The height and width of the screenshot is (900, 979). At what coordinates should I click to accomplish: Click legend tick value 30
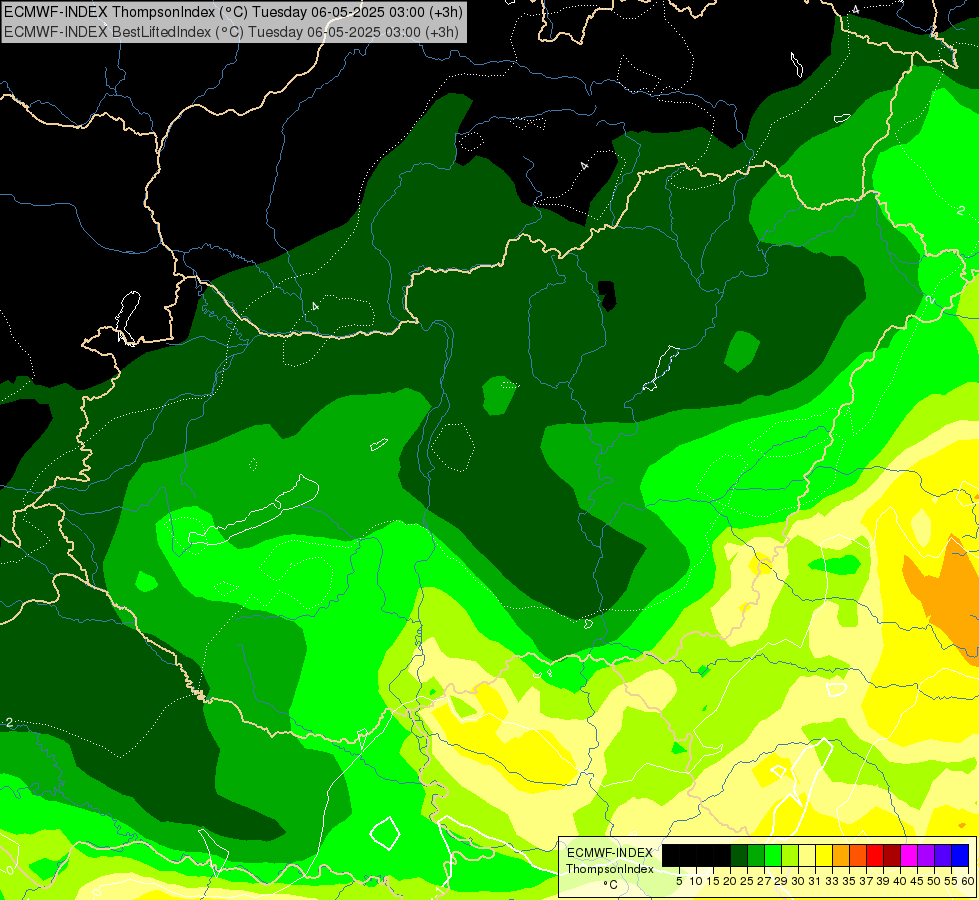pyautogui.click(x=798, y=881)
